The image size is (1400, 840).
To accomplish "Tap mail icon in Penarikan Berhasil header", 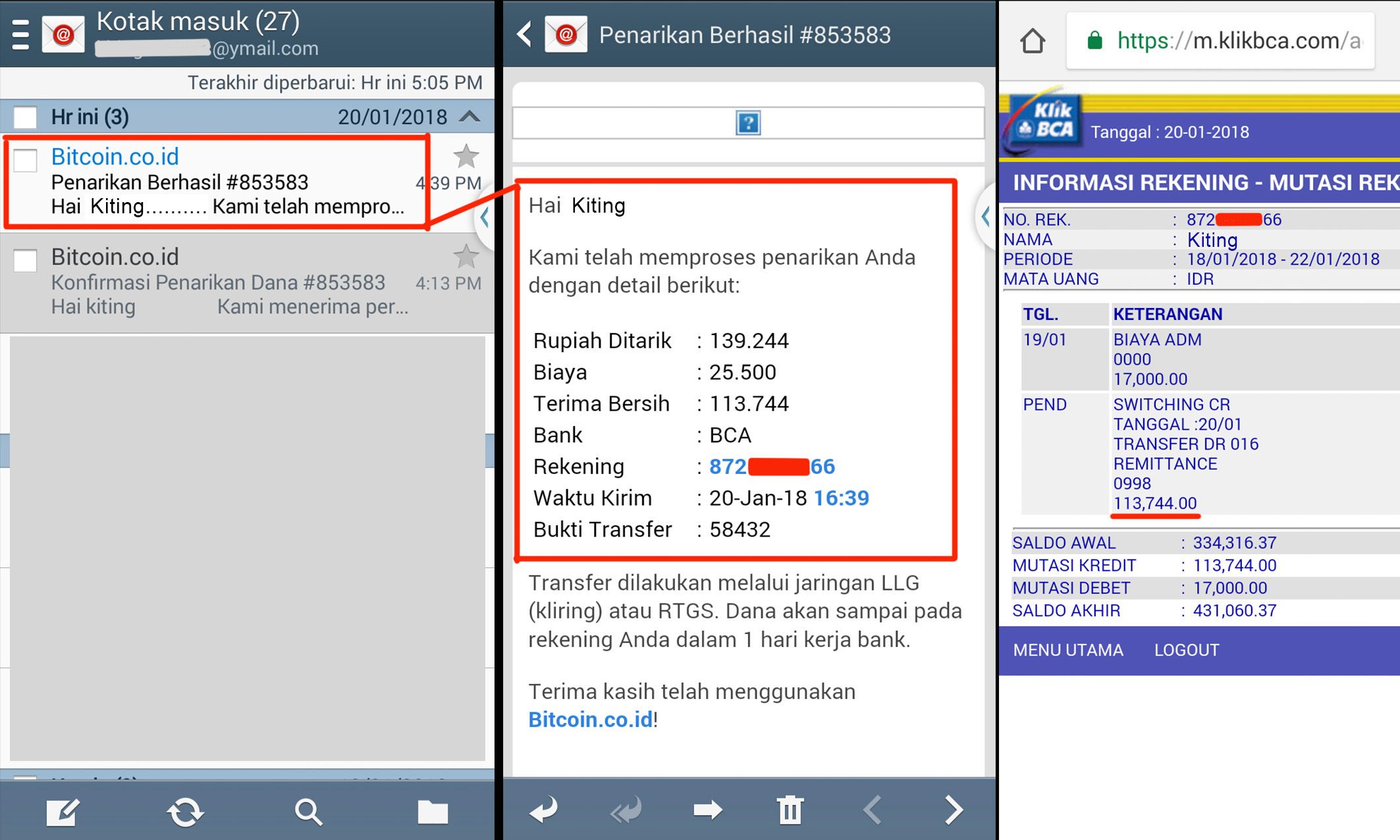I will 566,34.
